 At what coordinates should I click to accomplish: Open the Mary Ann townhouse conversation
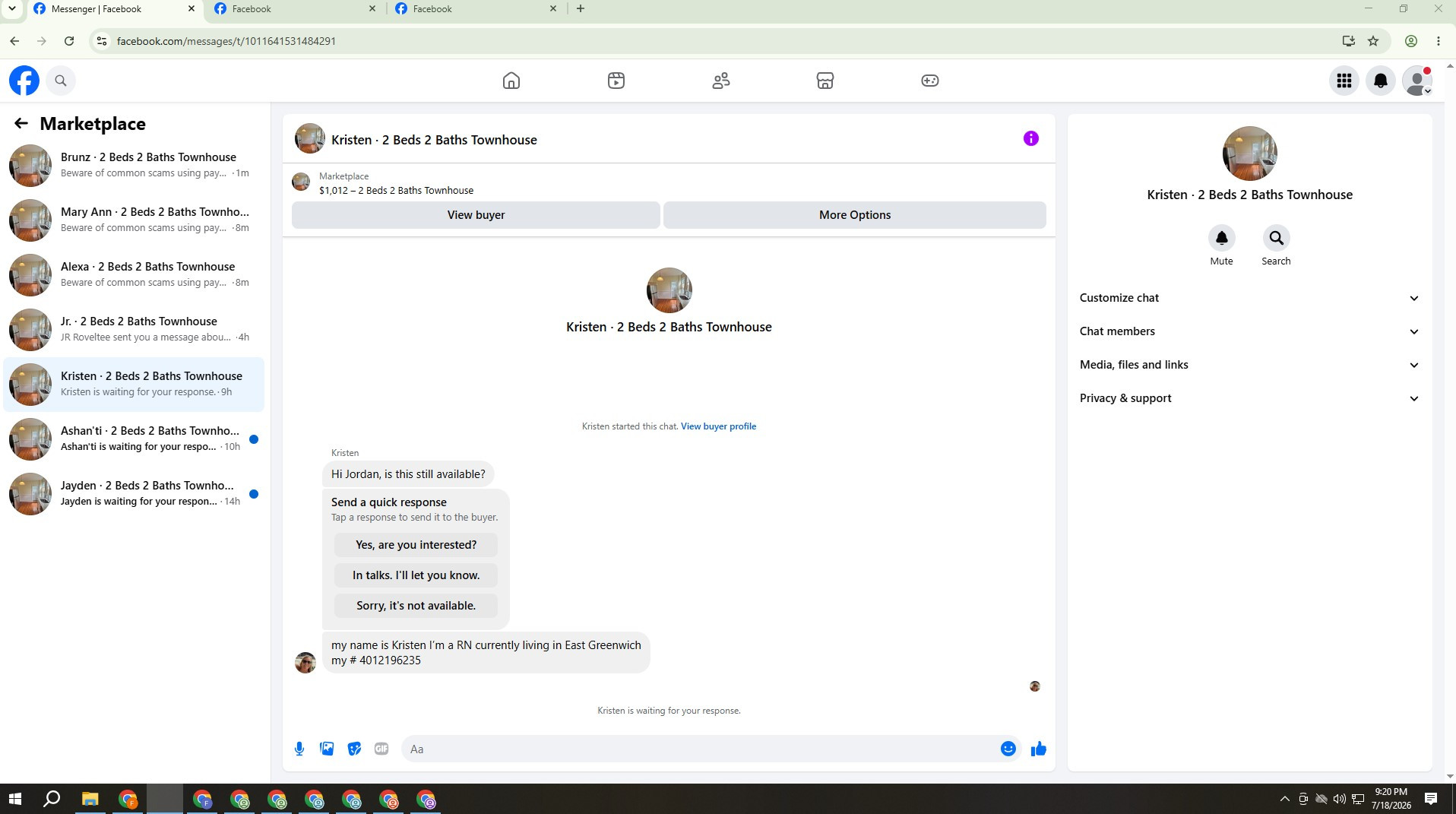(134, 220)
